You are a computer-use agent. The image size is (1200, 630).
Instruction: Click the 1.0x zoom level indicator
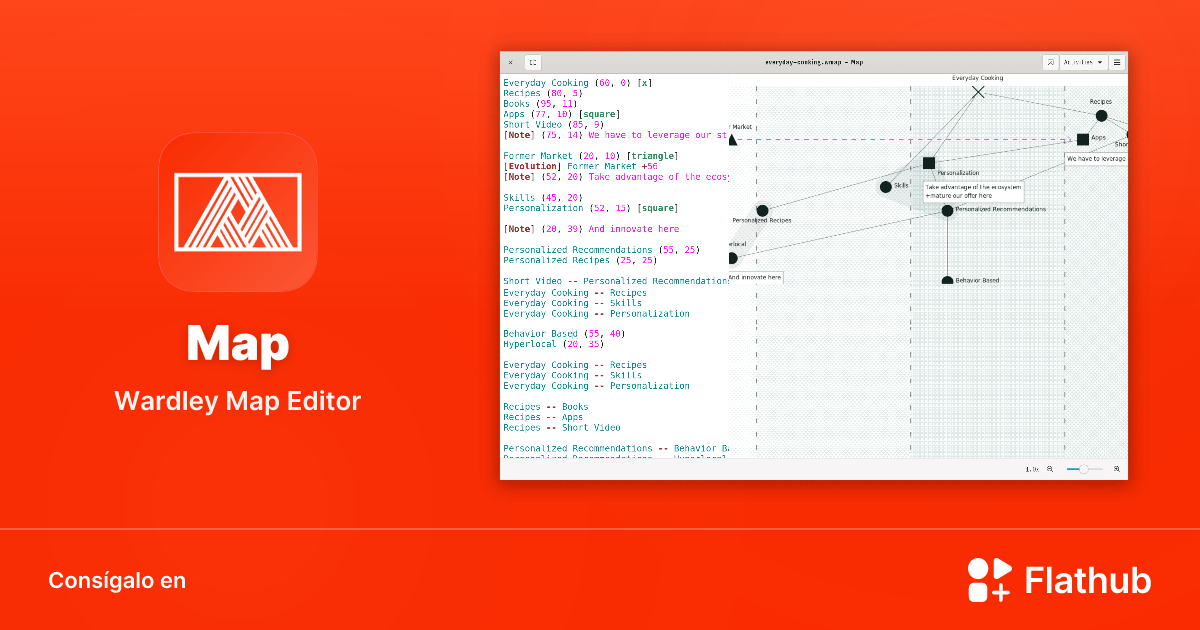[x=1033, y=468]
